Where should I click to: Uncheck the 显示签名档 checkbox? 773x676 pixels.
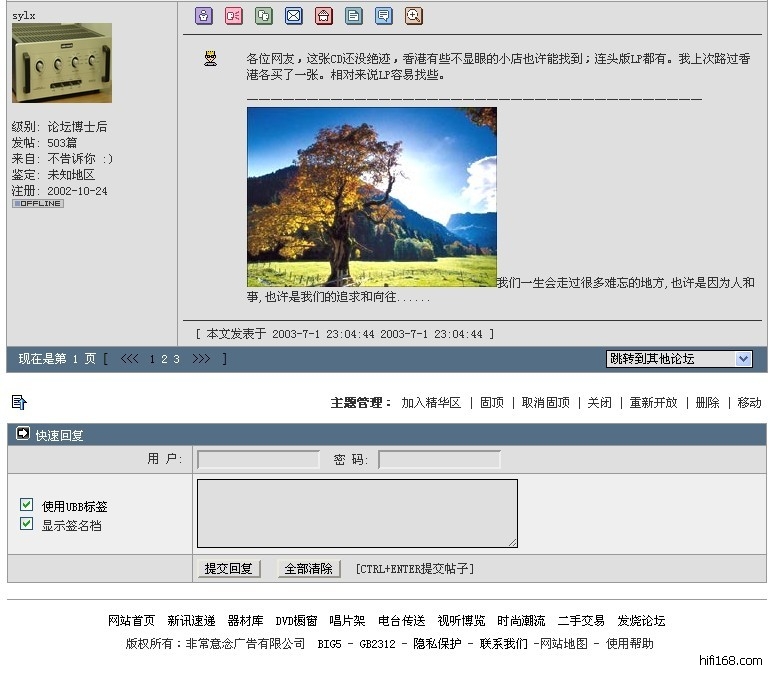point(27,524)
